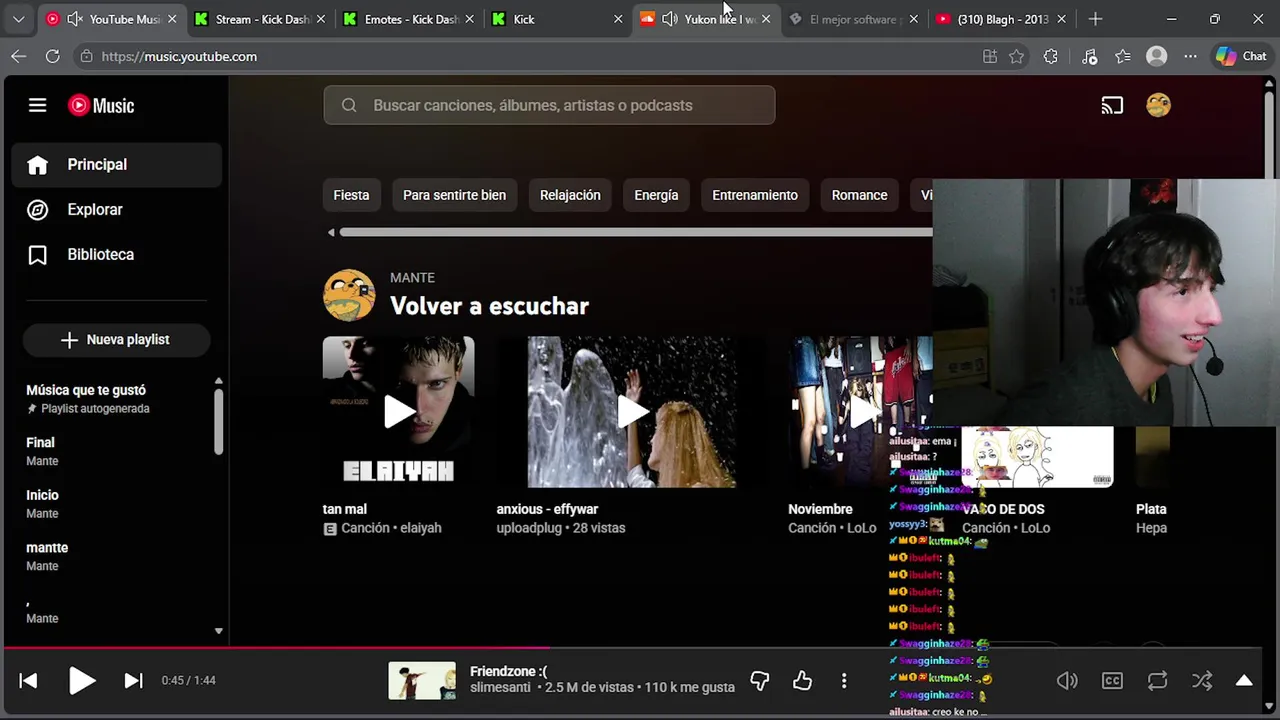Play the paused song

[82, 681]
